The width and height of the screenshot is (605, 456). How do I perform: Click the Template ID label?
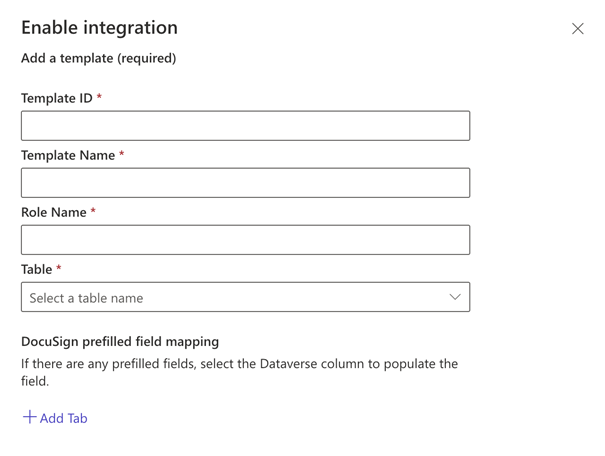(56, 98)
